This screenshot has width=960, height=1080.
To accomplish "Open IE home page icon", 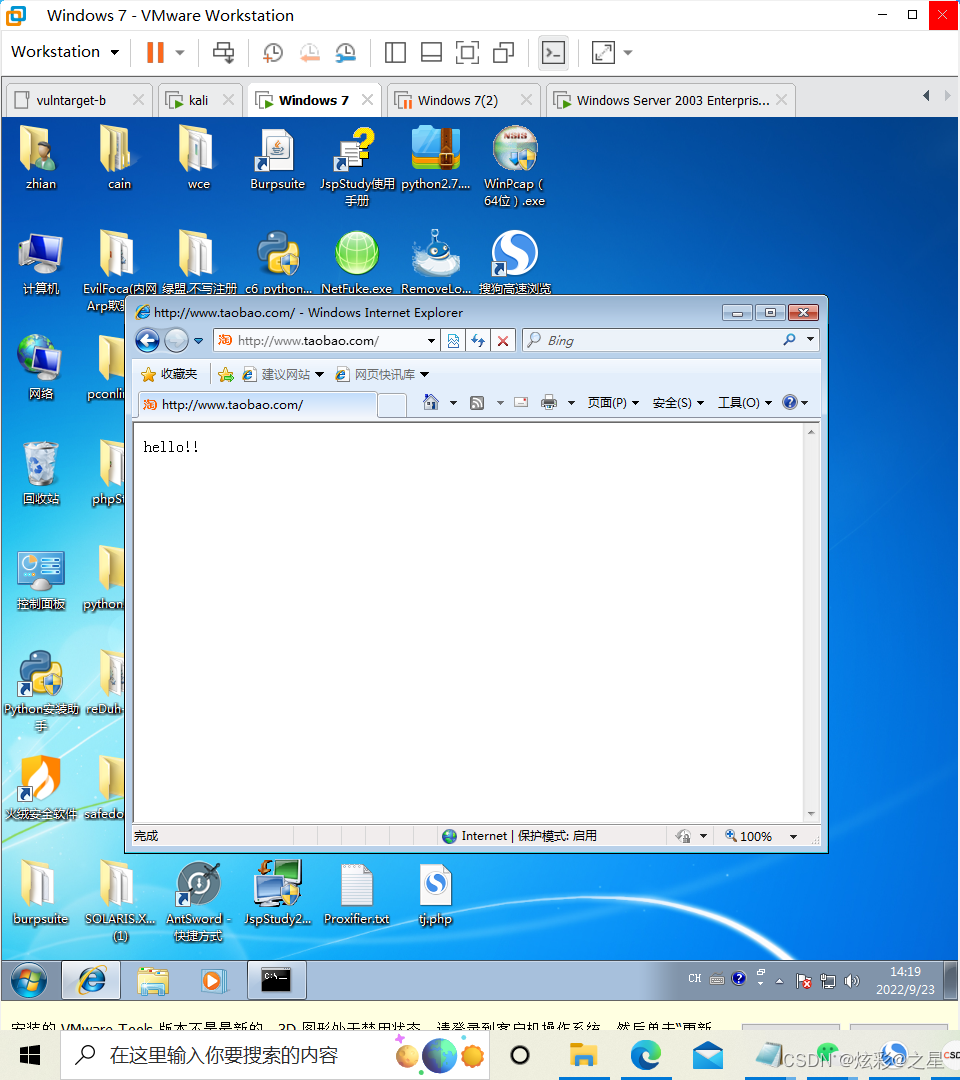I will (x=431, y=402).
